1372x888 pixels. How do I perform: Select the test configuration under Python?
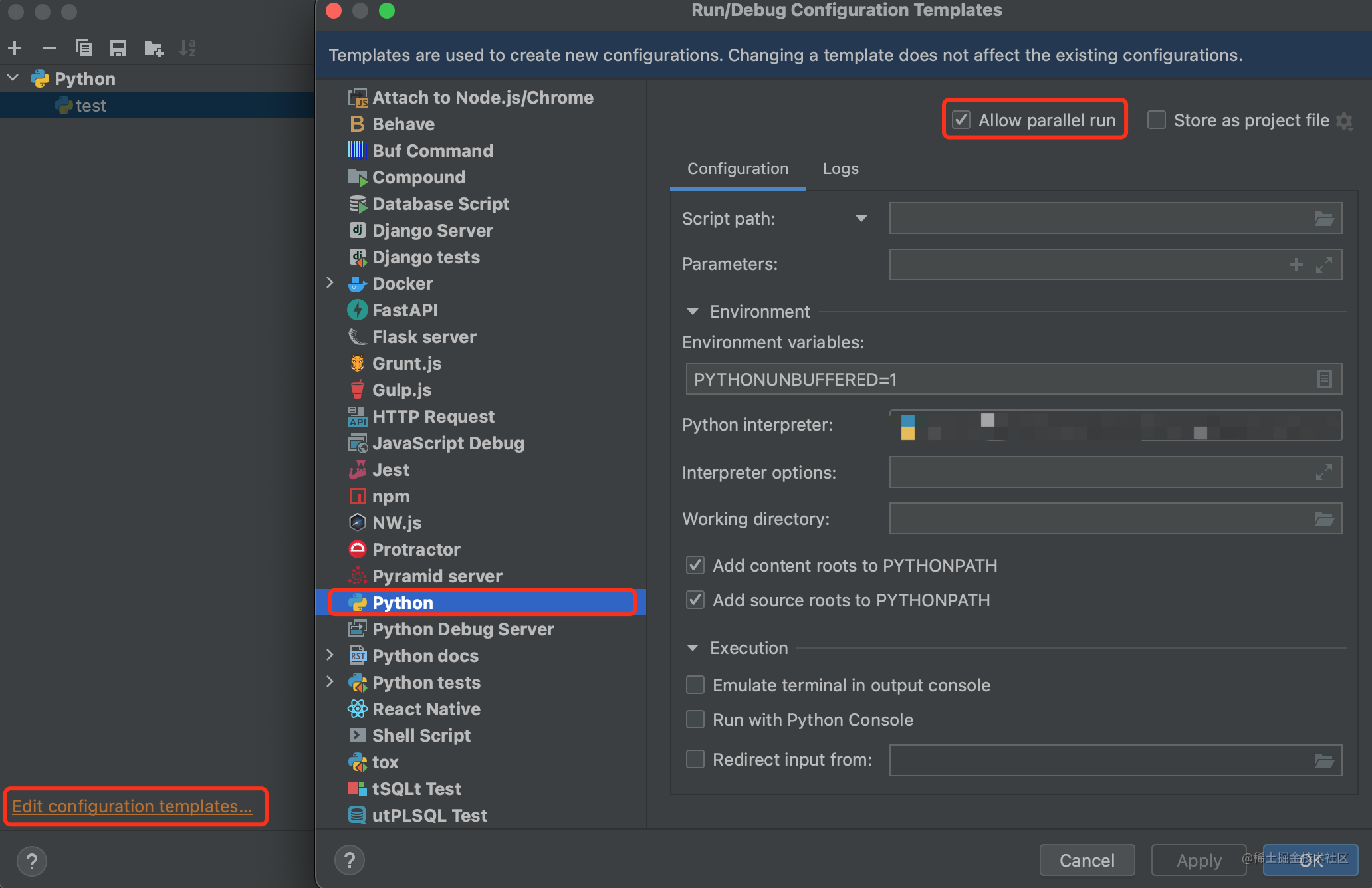[91, 104]
